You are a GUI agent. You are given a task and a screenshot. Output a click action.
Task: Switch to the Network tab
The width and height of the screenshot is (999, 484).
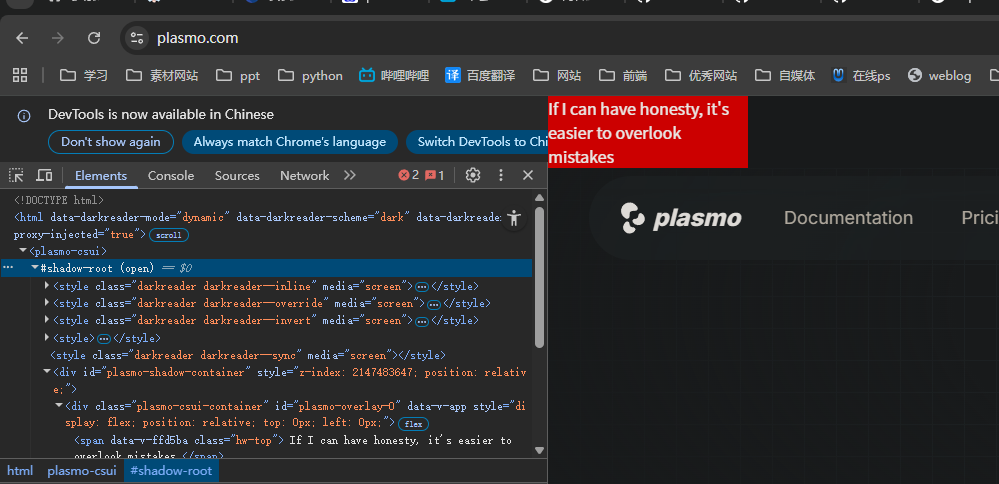304,175
